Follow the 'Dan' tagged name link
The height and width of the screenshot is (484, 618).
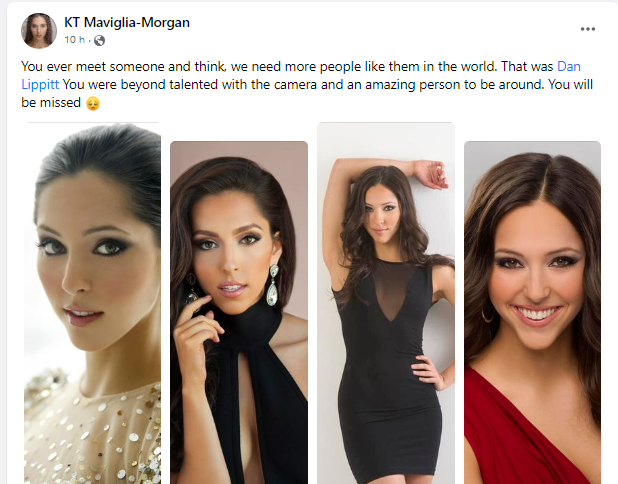[569, 67]
